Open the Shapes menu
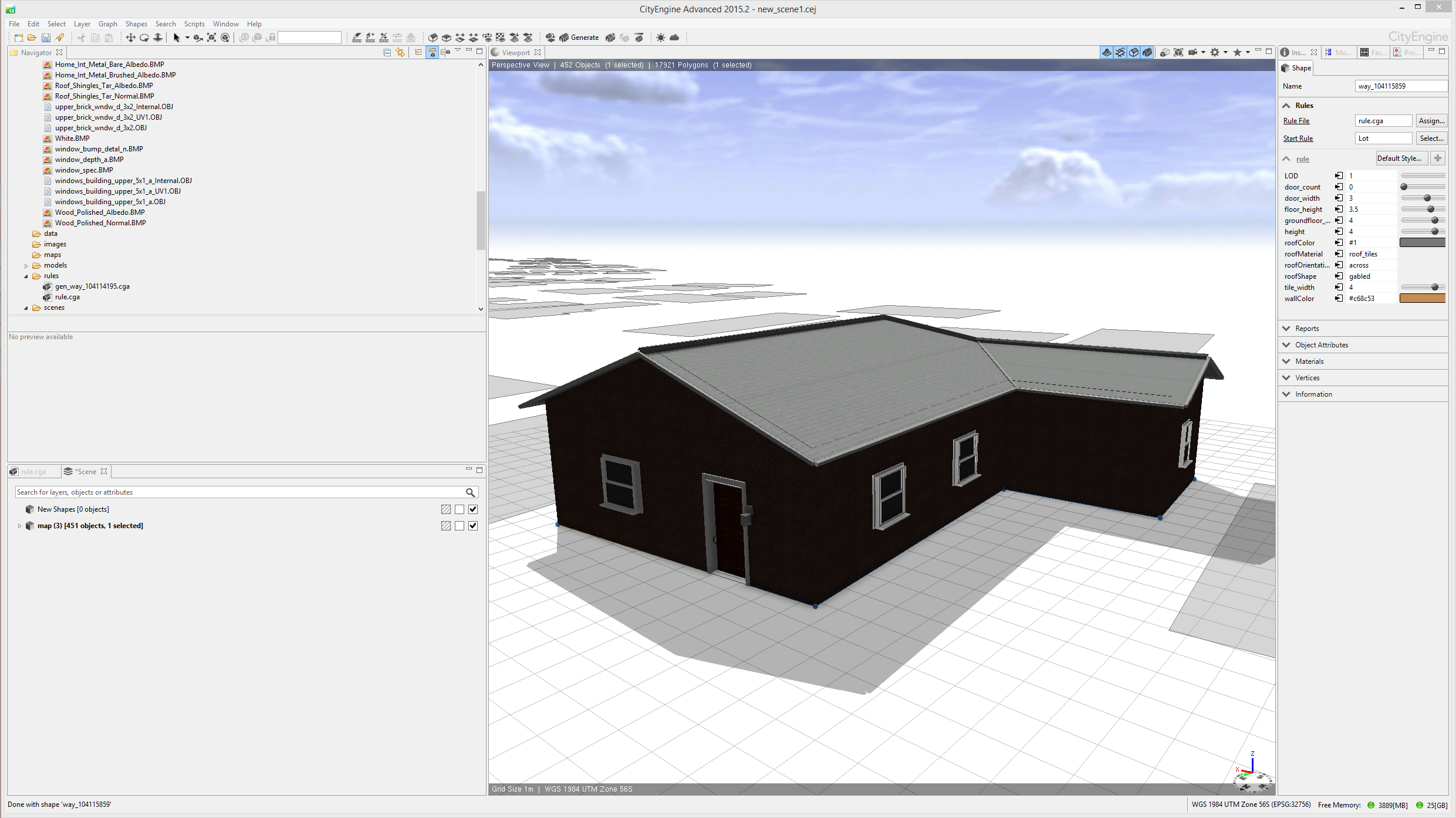Screen dimensions: 1456x818 [136, 24]
